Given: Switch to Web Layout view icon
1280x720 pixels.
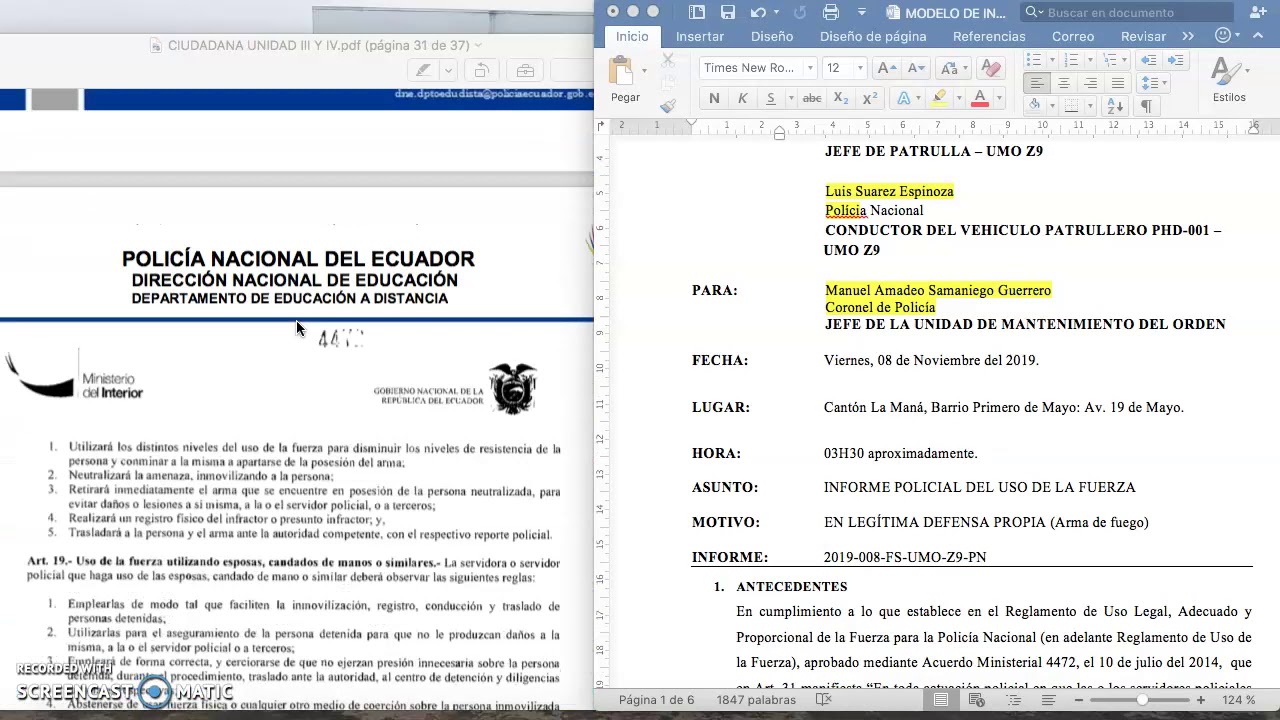Looking at the screenshot, I should click(x=977, y=700).
